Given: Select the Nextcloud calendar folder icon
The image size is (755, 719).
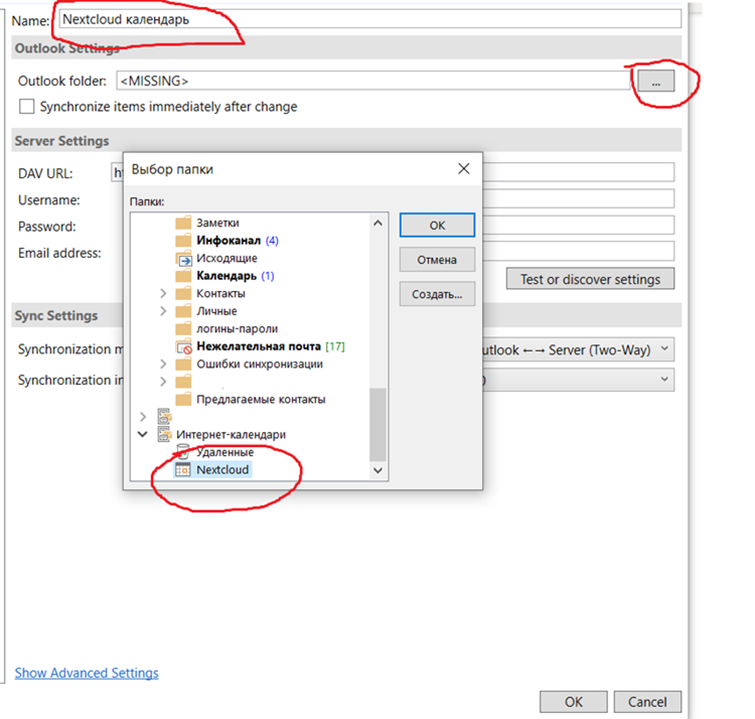Looking at the screenshot, I should 183,469.
